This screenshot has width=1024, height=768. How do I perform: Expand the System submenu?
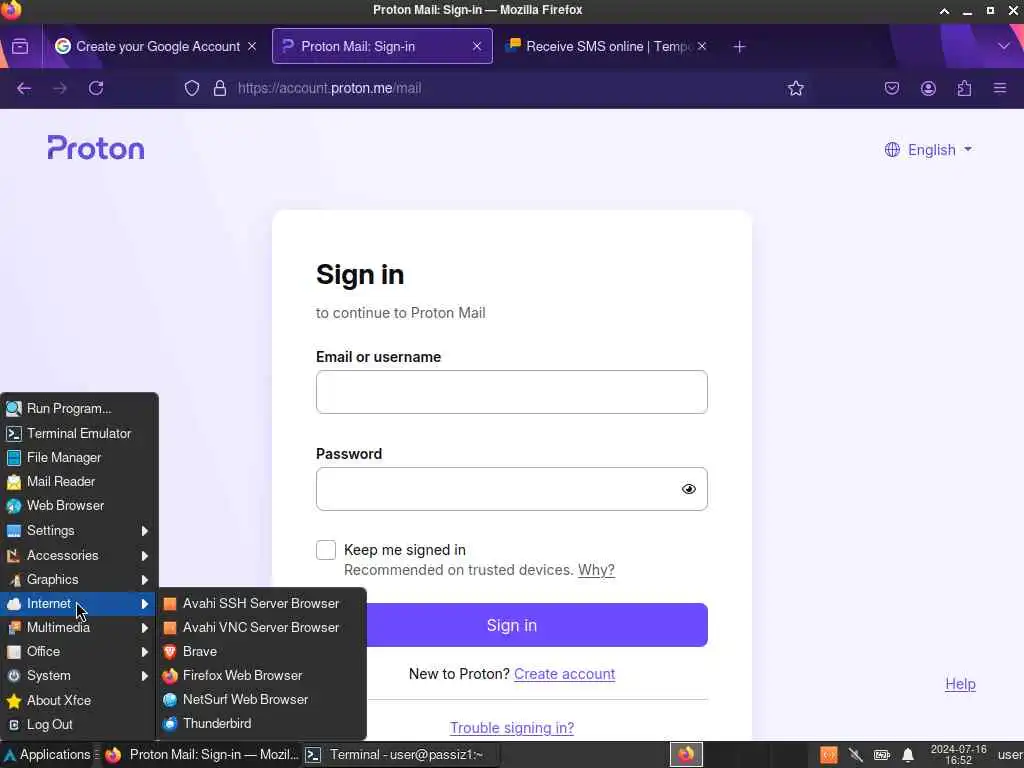pyautogui.click(x=79, y=675)
